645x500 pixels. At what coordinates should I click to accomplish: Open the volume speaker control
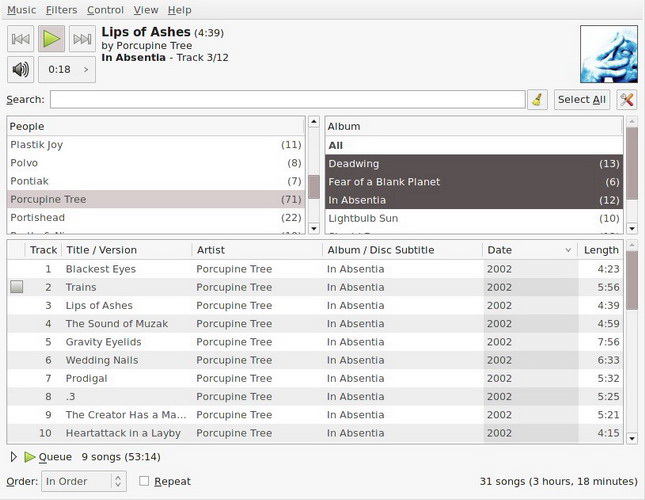click(x=20, y=69)
